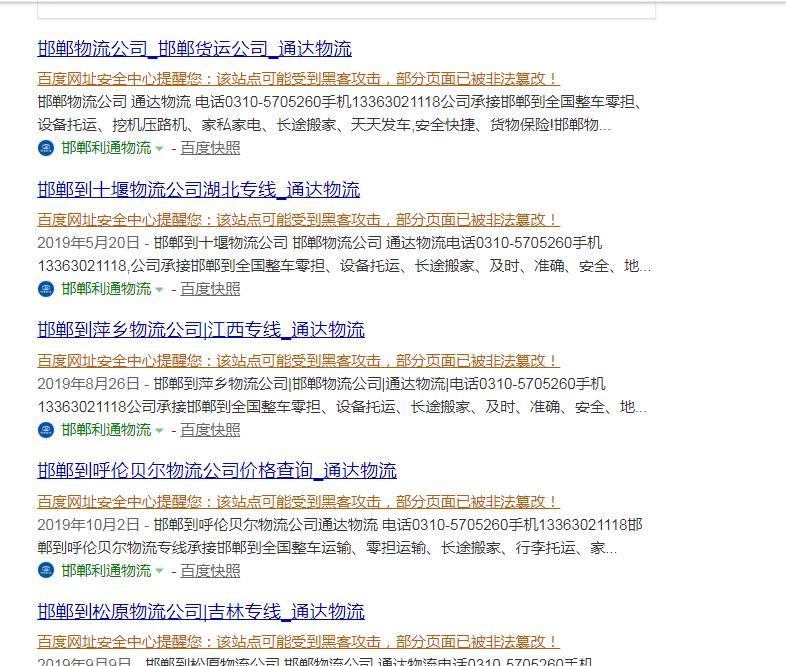The image size is (786, 666).
Task: Click 邯郸利通物流 source in 十堰 result
Action: (x=106, y=289)
